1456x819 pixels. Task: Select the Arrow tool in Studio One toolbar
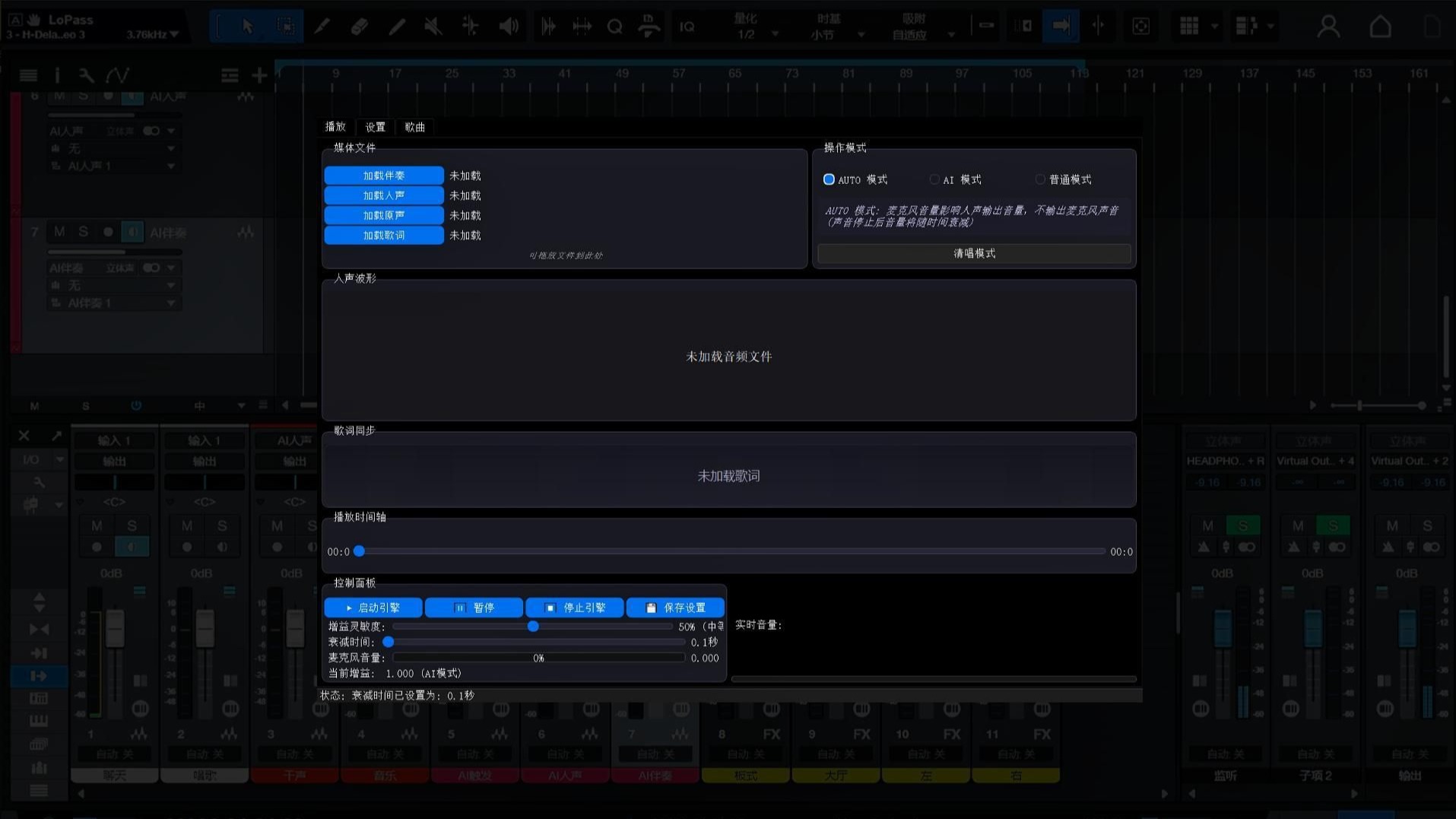247,27
